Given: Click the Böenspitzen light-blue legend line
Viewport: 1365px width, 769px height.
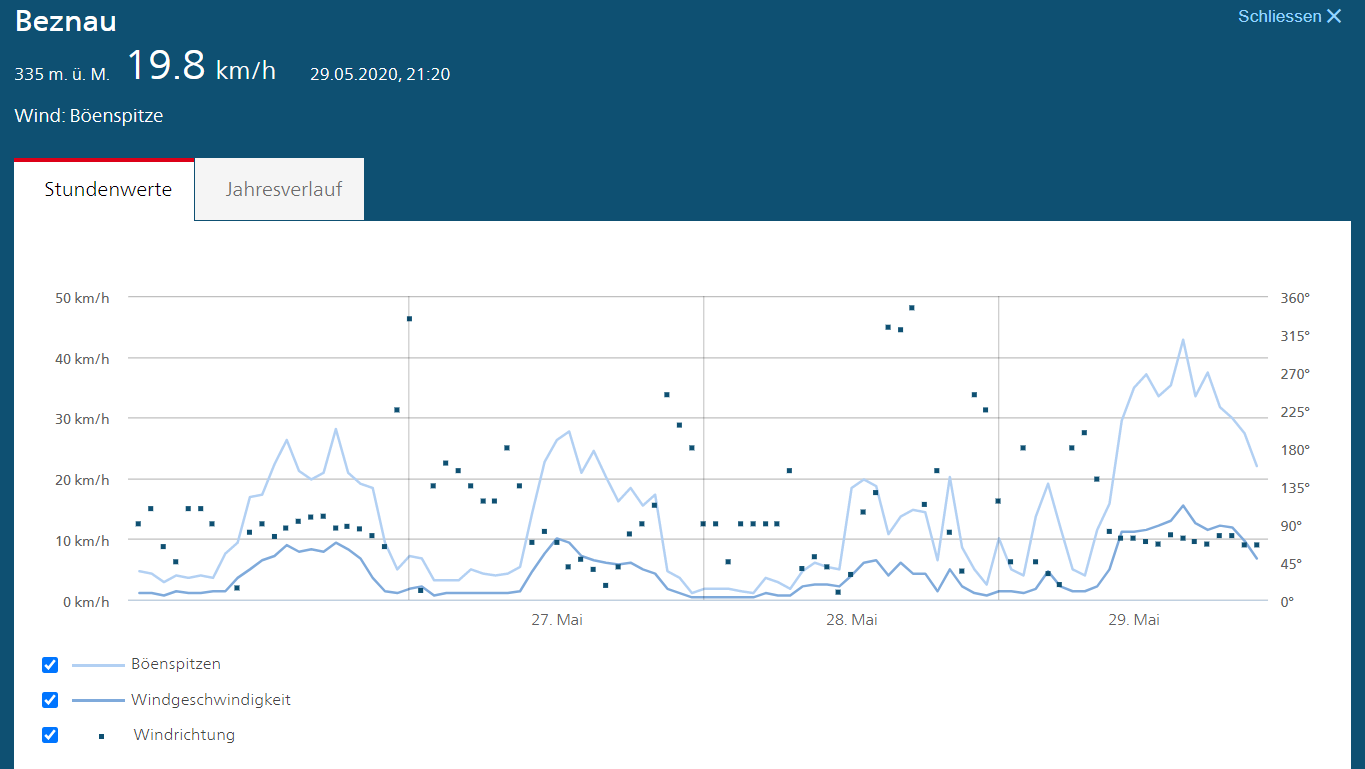Looking at the screenshot, I should 98,665.
